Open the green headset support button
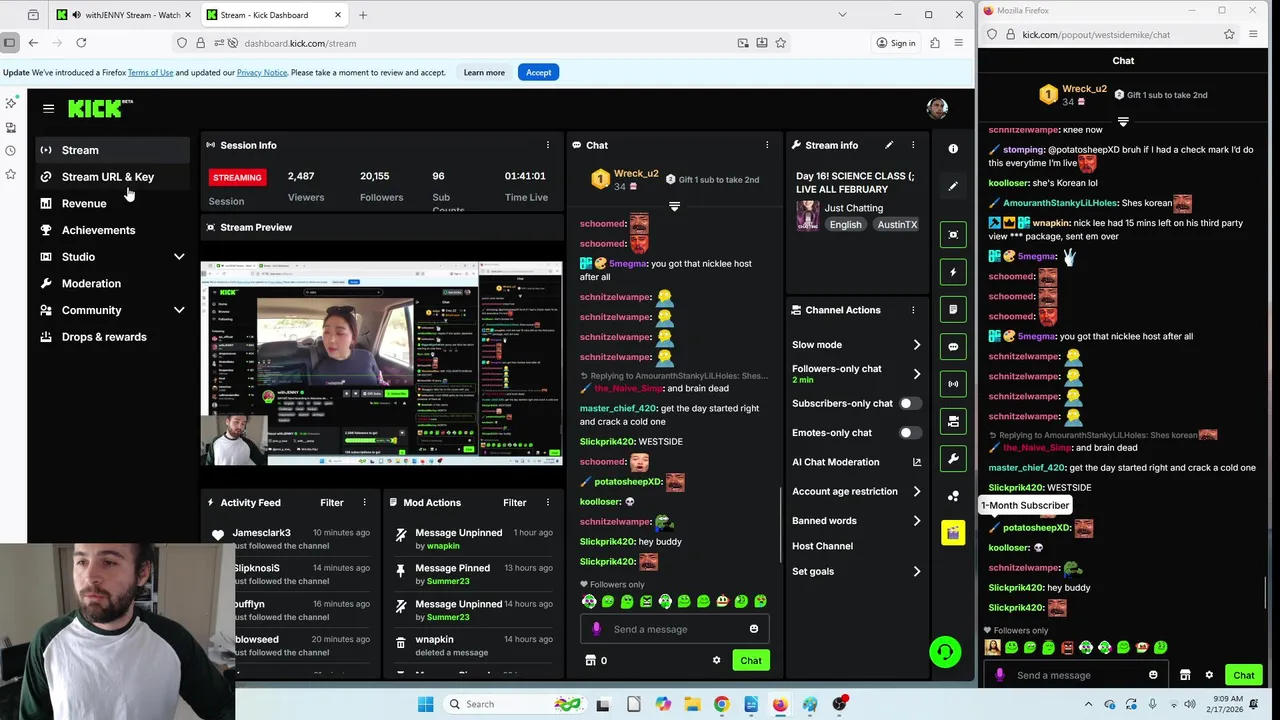Viewport: 1280px width, 720px height. point(945,652)
